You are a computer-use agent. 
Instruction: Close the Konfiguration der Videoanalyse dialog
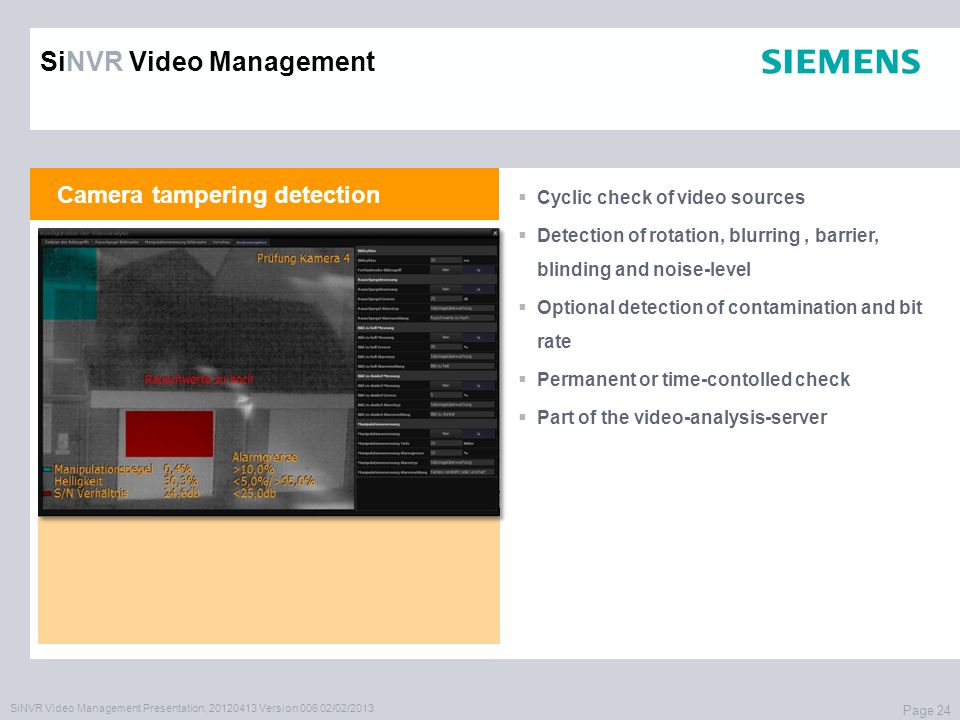point(495,233)
